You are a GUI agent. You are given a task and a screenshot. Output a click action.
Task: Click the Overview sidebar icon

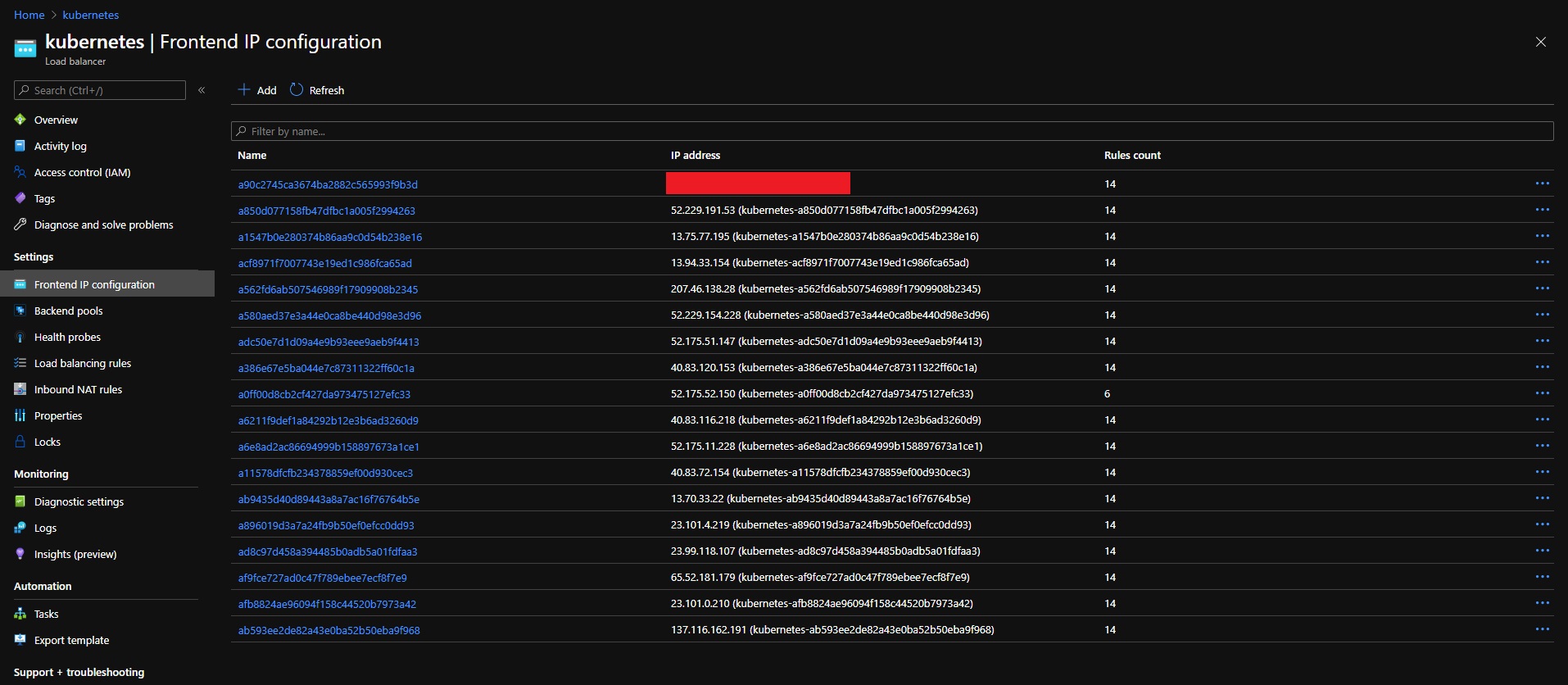tap(20, 120)
